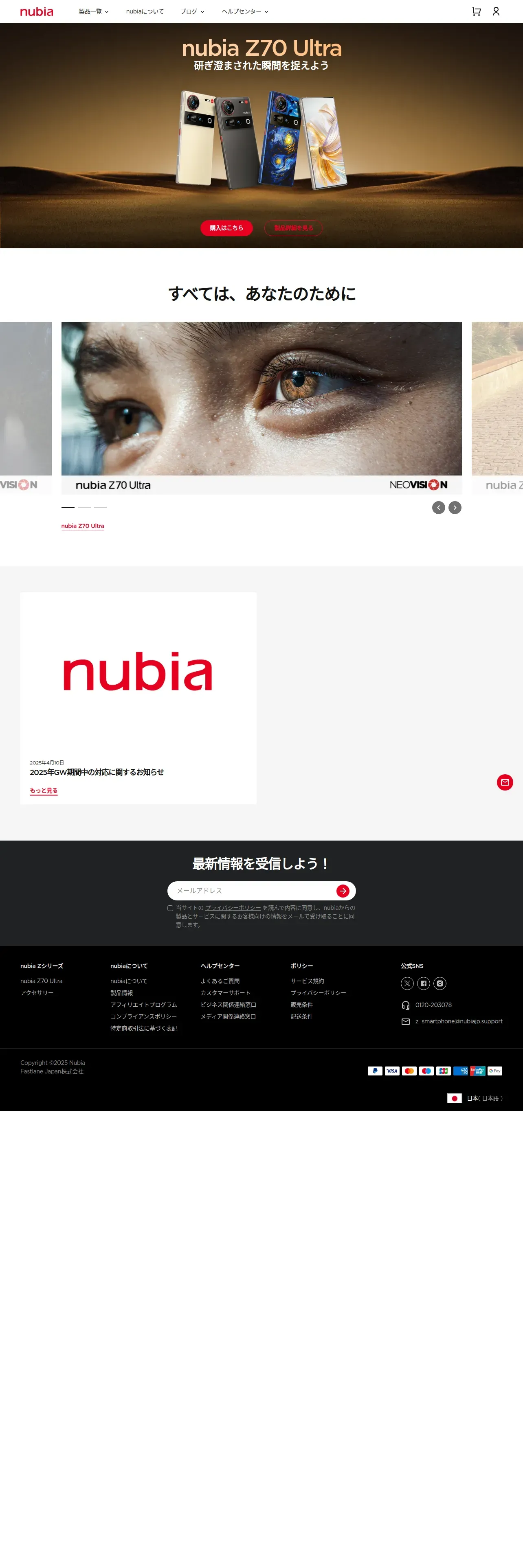523x1568 pixels.
Task: Open footer プライバシーポリシー link under ポリシー
Action: pyautogui.click(x=319, y=993)
